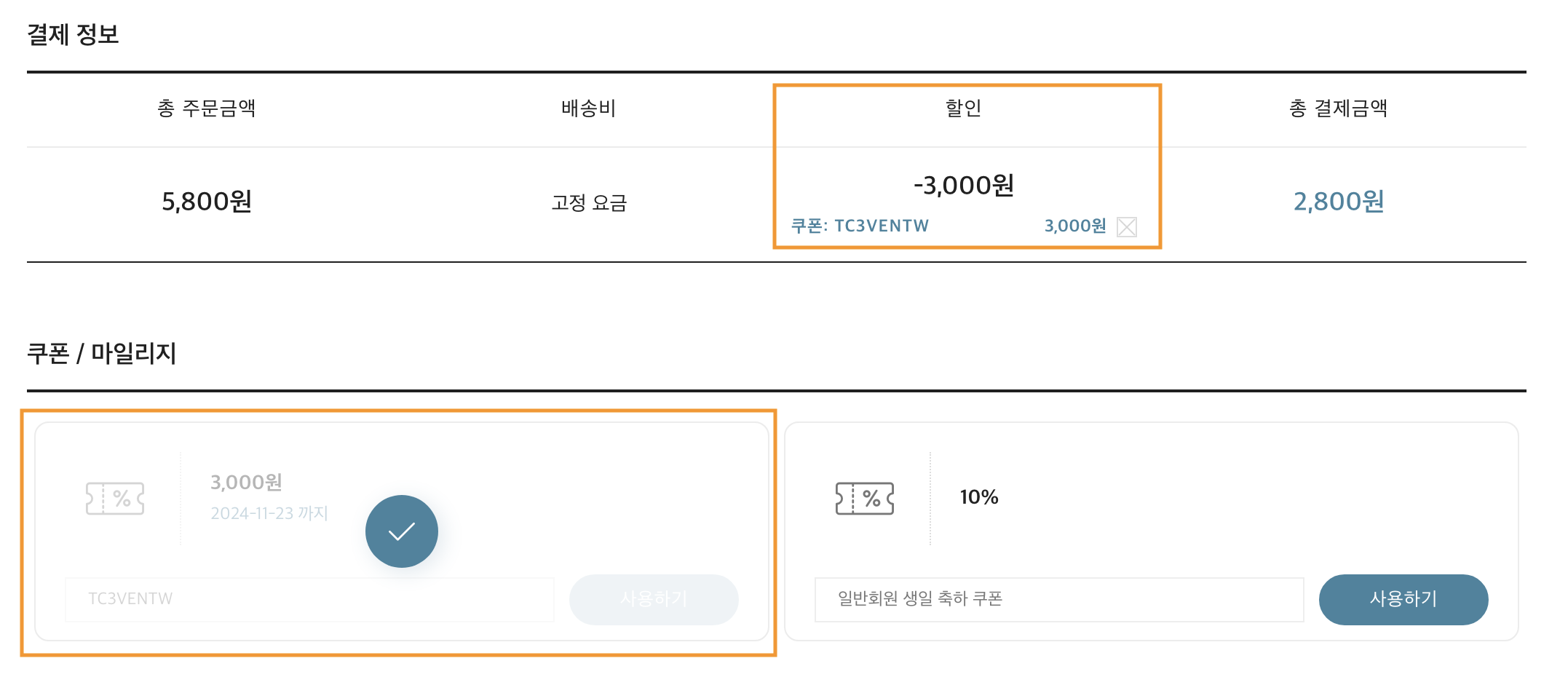Click the blue 3,000원 coupon amount in discount row
Viewport: 1568px width, 693px height.
point(1075,226)
